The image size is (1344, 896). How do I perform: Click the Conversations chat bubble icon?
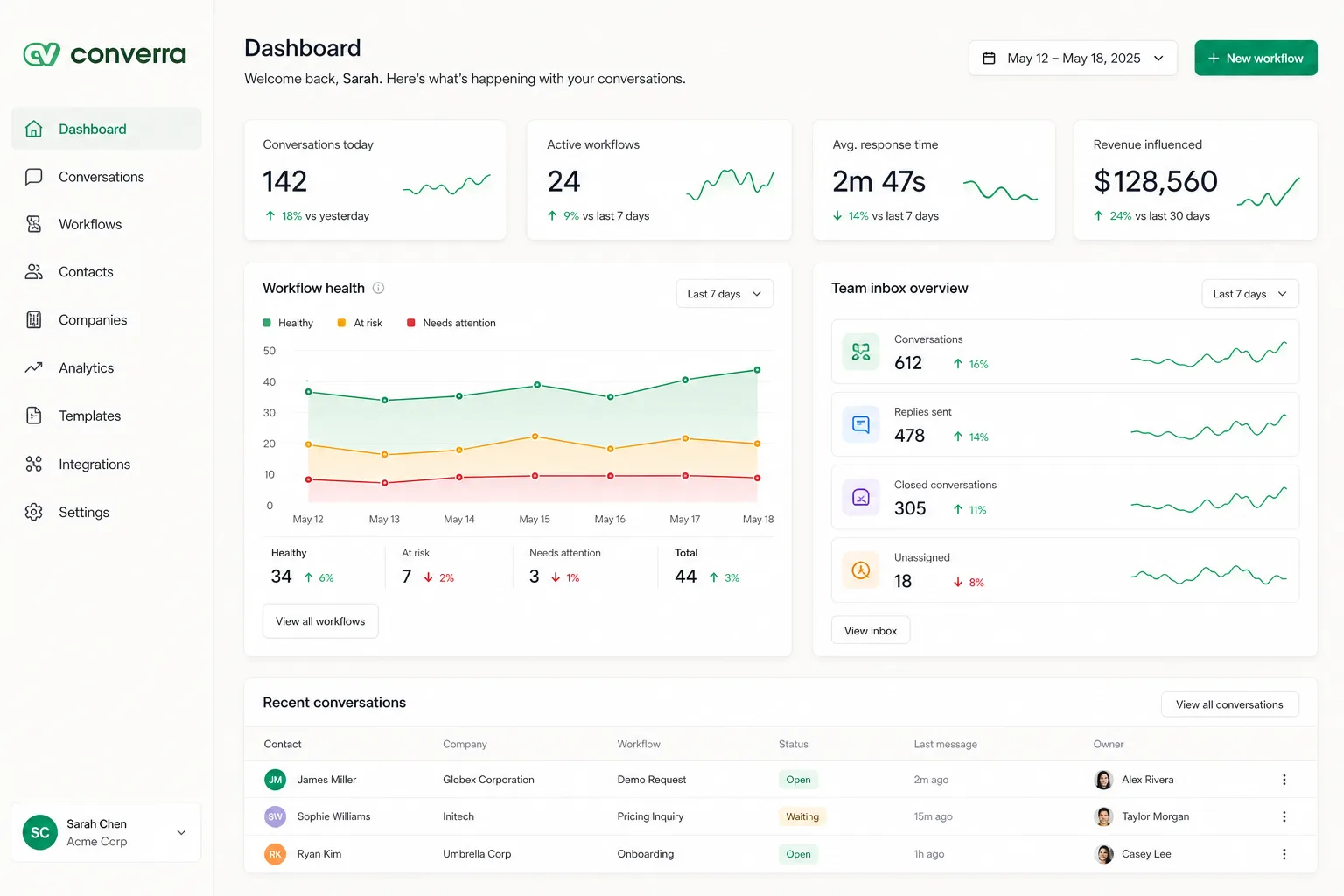tap(34, 177)
